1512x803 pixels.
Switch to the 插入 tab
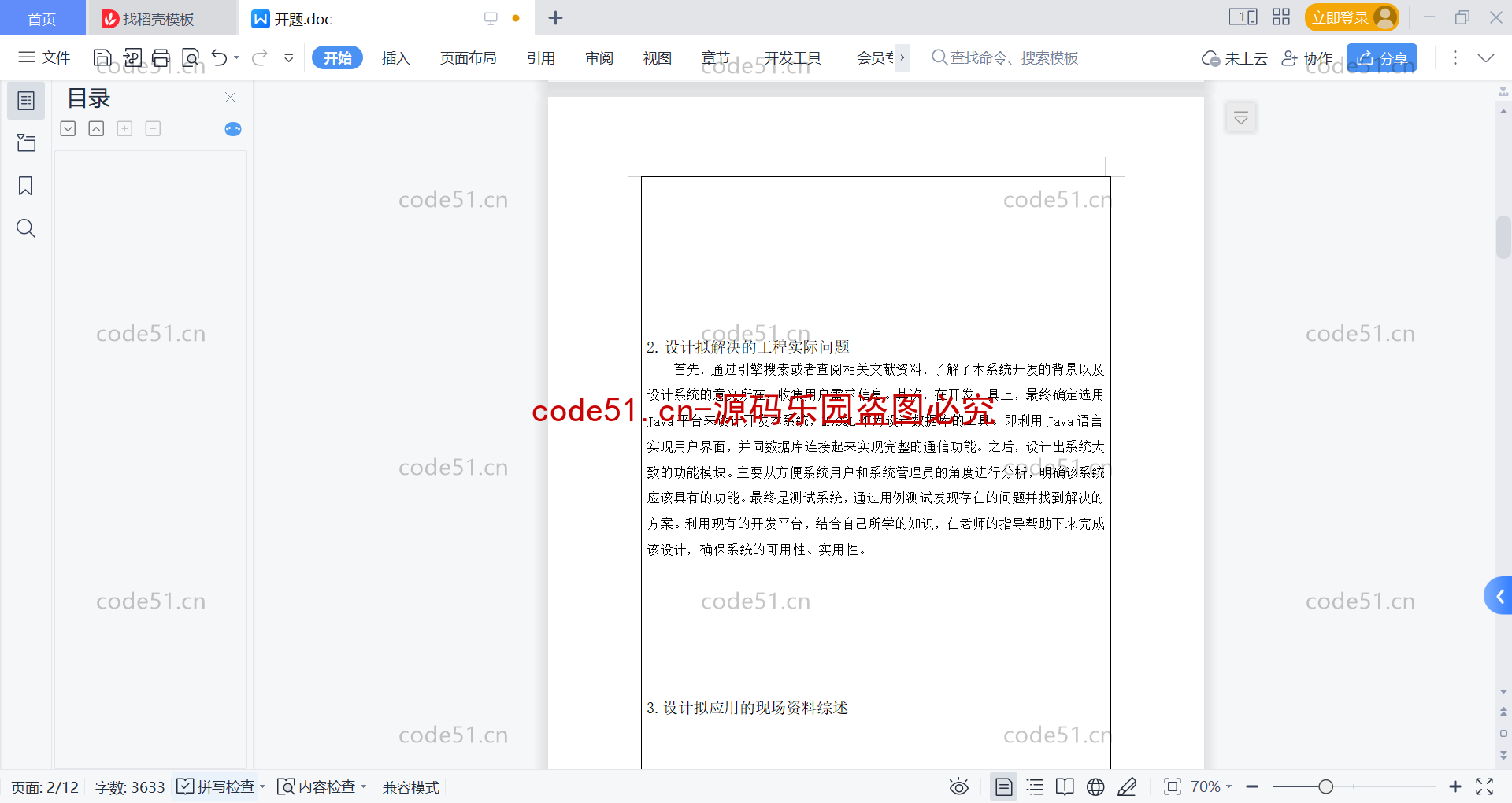tap(395, 57)
